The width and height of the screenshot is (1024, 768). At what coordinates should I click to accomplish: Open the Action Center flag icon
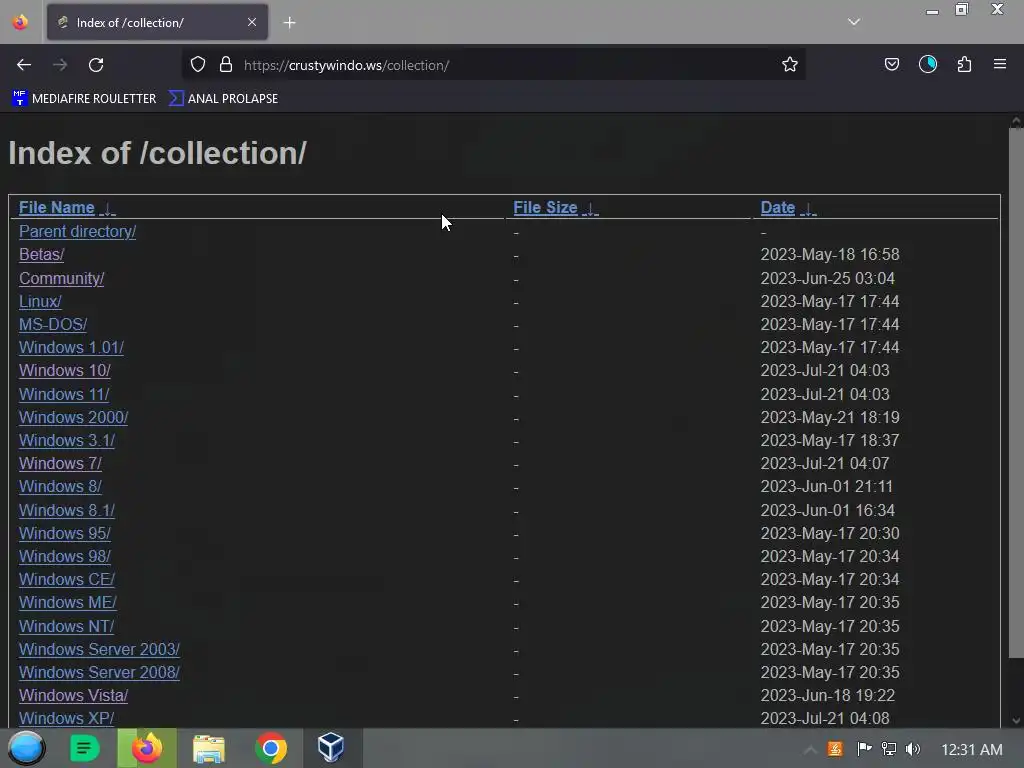(x=864, y=749)
